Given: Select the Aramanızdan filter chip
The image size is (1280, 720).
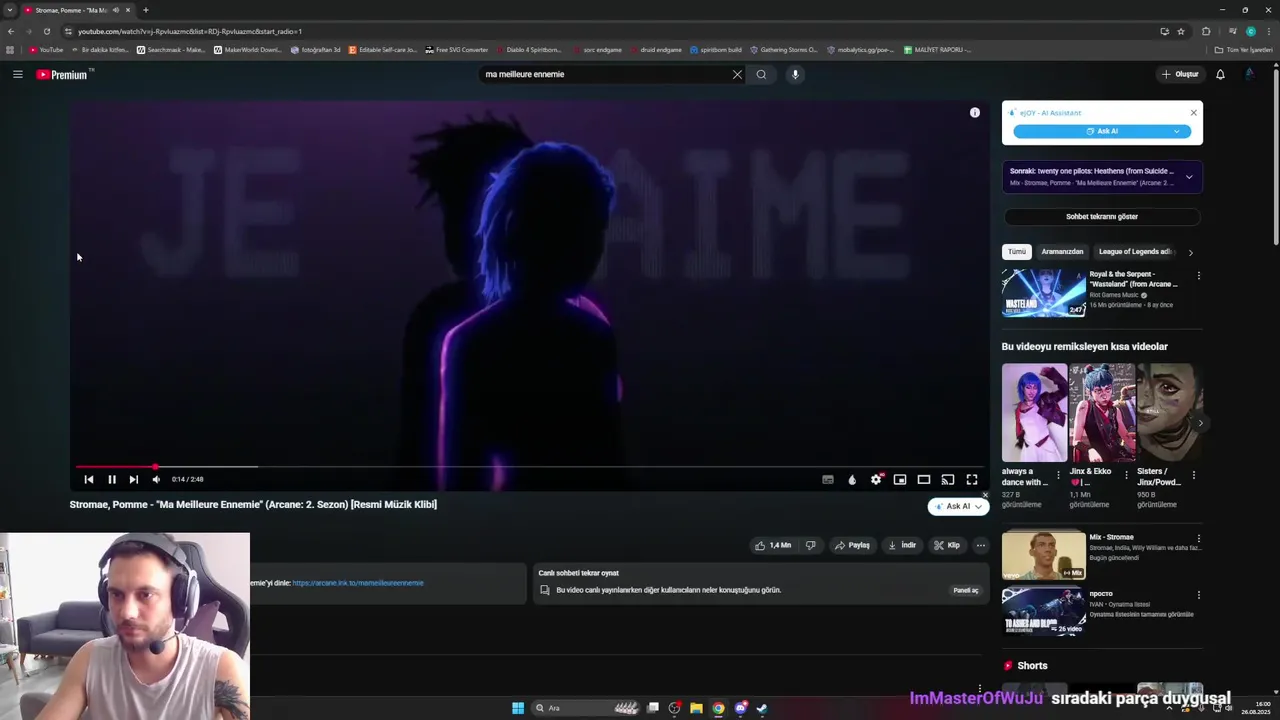Looking at the screenshot, I should coord(1062,252).
